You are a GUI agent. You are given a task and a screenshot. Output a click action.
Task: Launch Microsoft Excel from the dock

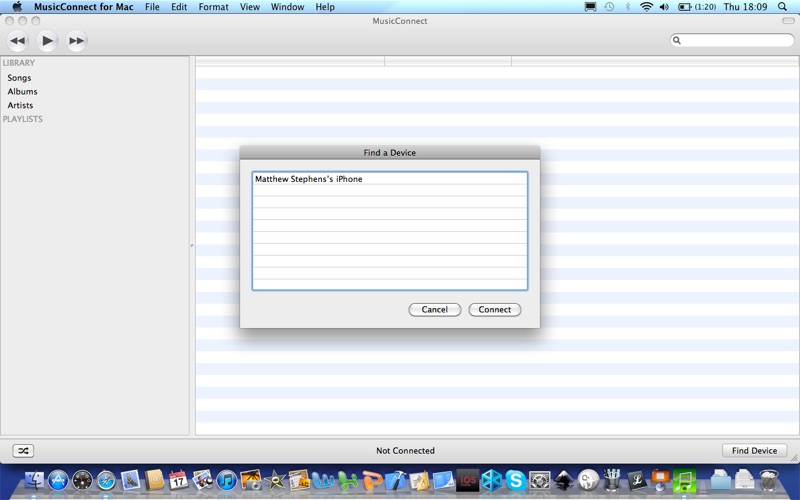click(x=347, y=480)
